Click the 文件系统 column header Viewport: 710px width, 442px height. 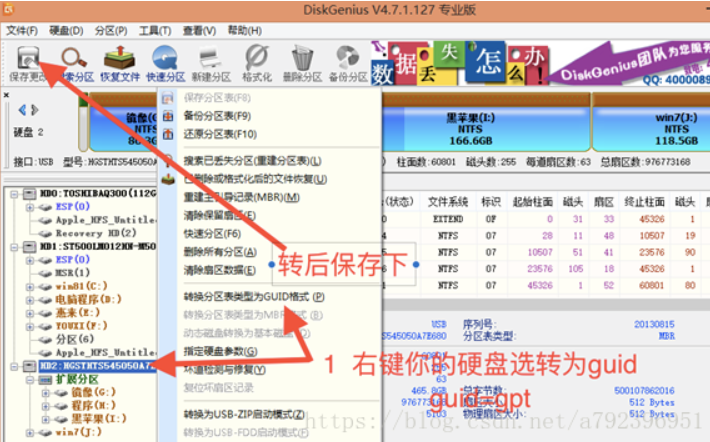pos(448,202)
